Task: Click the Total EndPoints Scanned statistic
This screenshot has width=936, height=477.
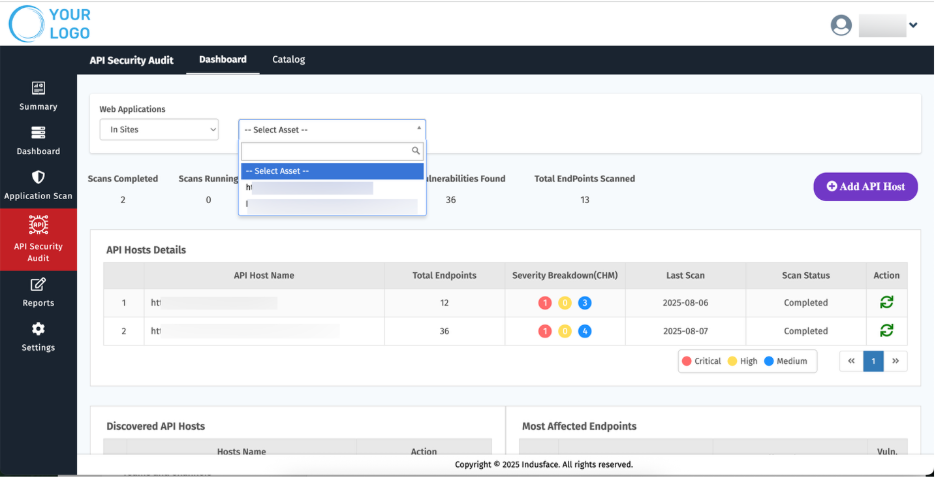Action: tap(584, 189)
